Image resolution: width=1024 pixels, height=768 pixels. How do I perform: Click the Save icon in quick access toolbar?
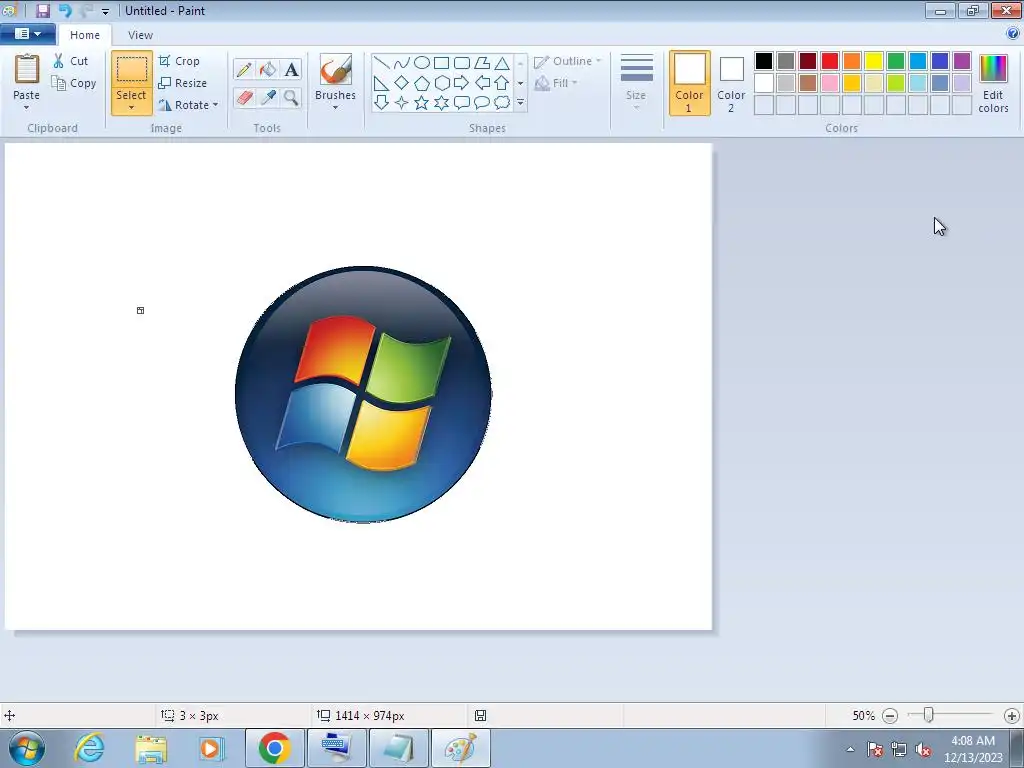[42, 10]
